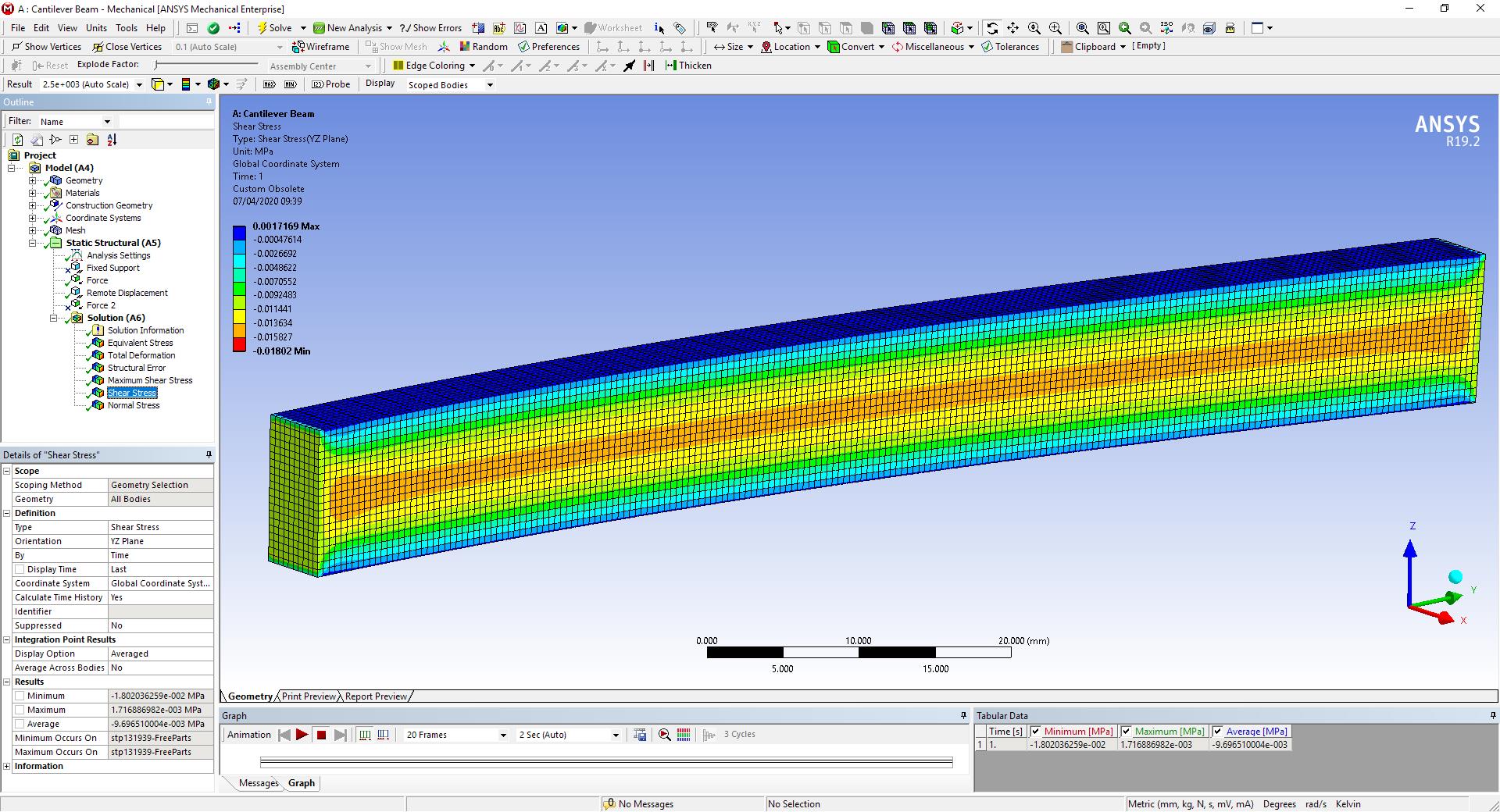Switch to the Messages tab
The height and width of the screenshot is (812, 1500).
[x=259, y=783]
